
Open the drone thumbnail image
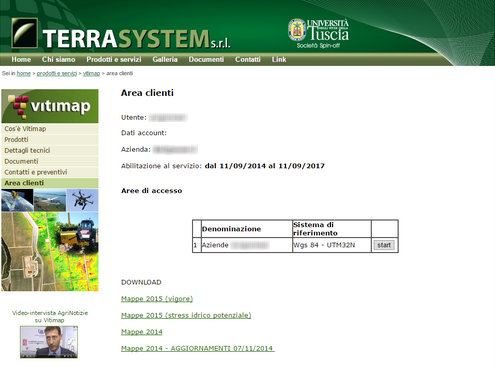tap(82, 200)
